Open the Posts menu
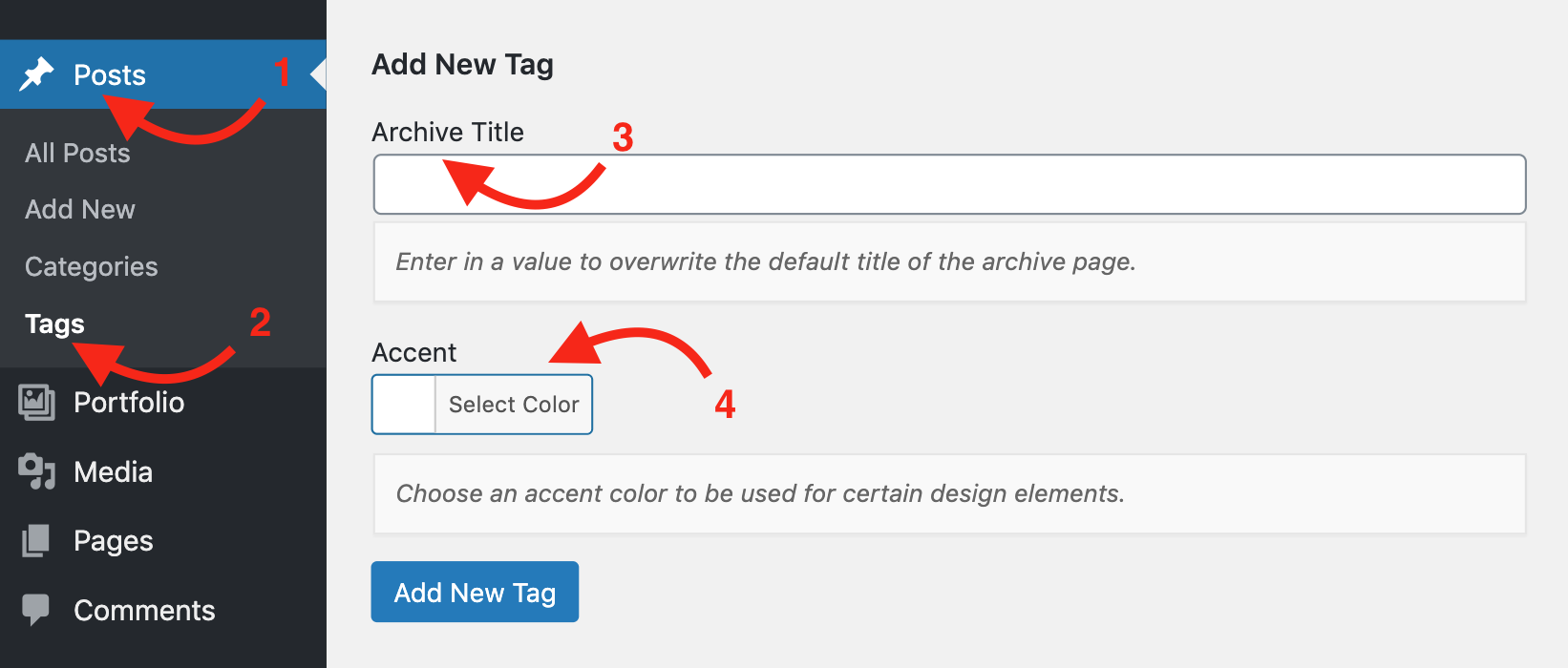Screen dimensions: 1568x668 (108, 74)
